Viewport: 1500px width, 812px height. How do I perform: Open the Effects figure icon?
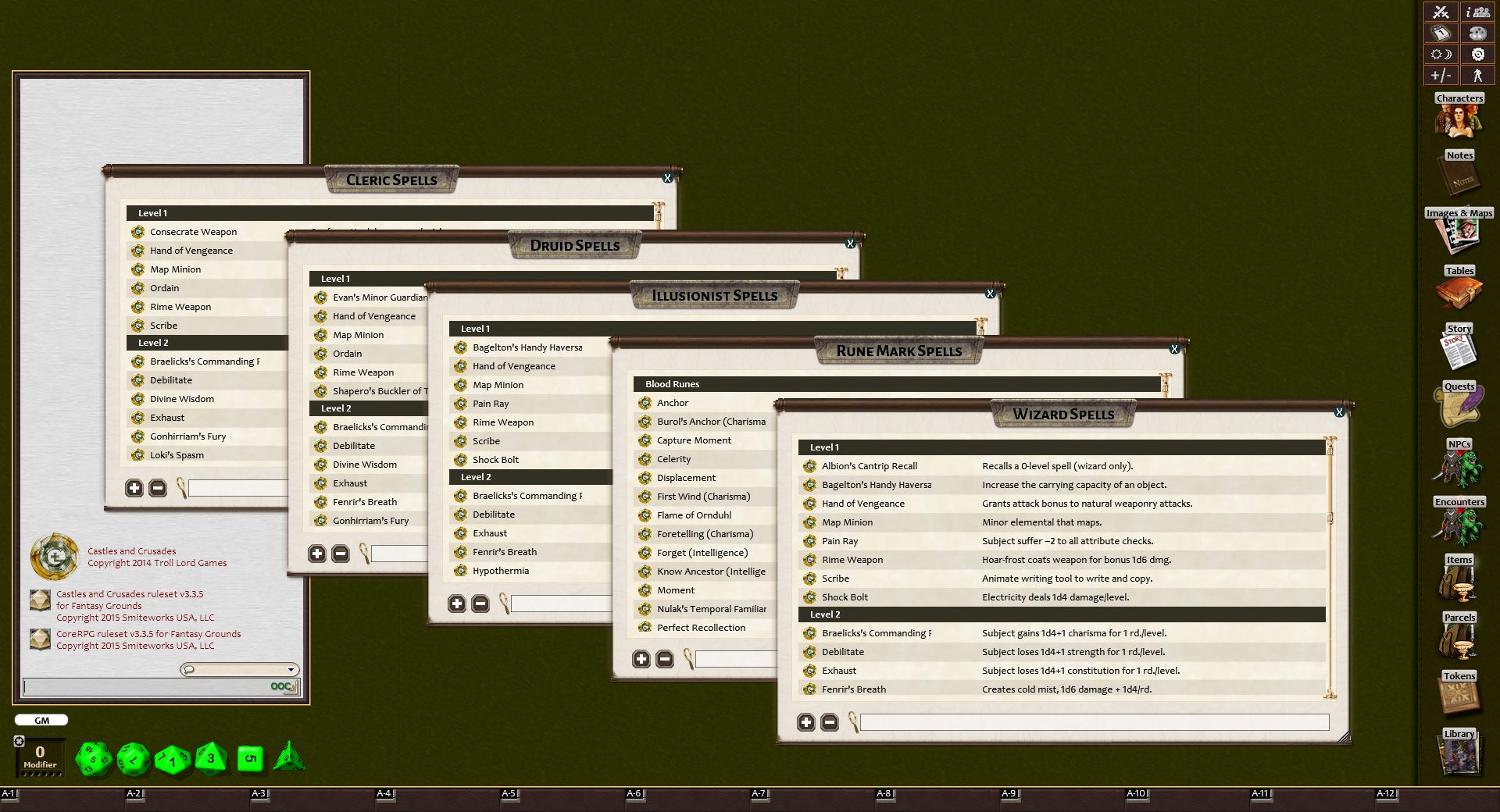click(1477, 76)
